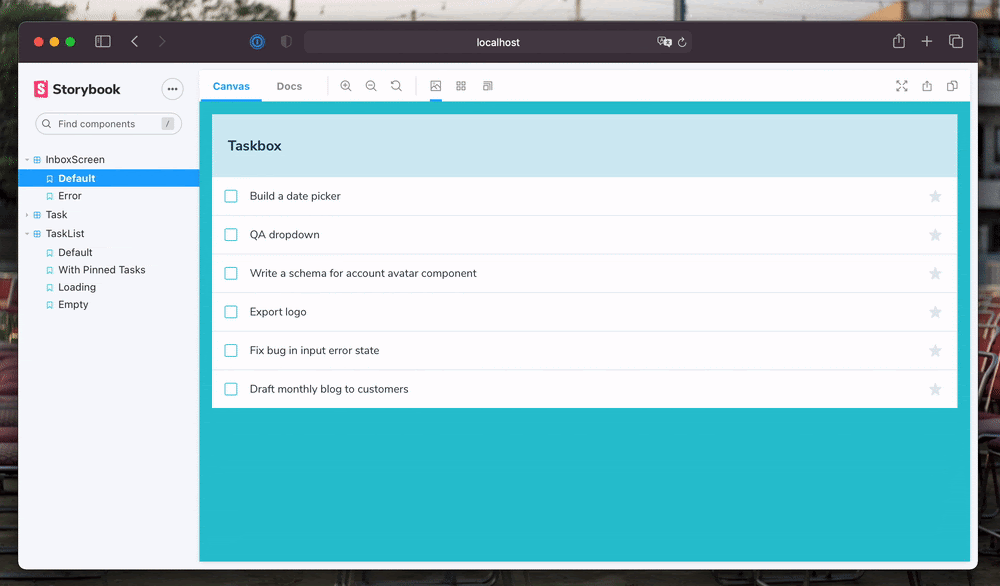Enable the grid overlay icon
Viewport: 1000px width, 586px height.
461,86
